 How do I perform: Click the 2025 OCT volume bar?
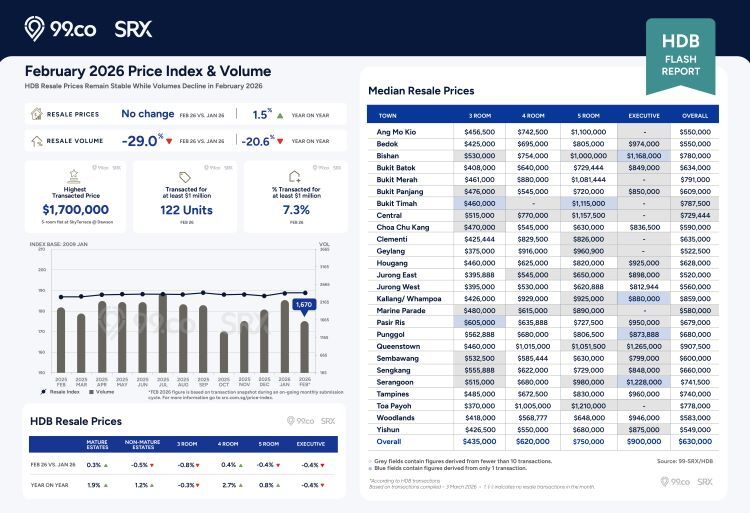coord(224,352)
